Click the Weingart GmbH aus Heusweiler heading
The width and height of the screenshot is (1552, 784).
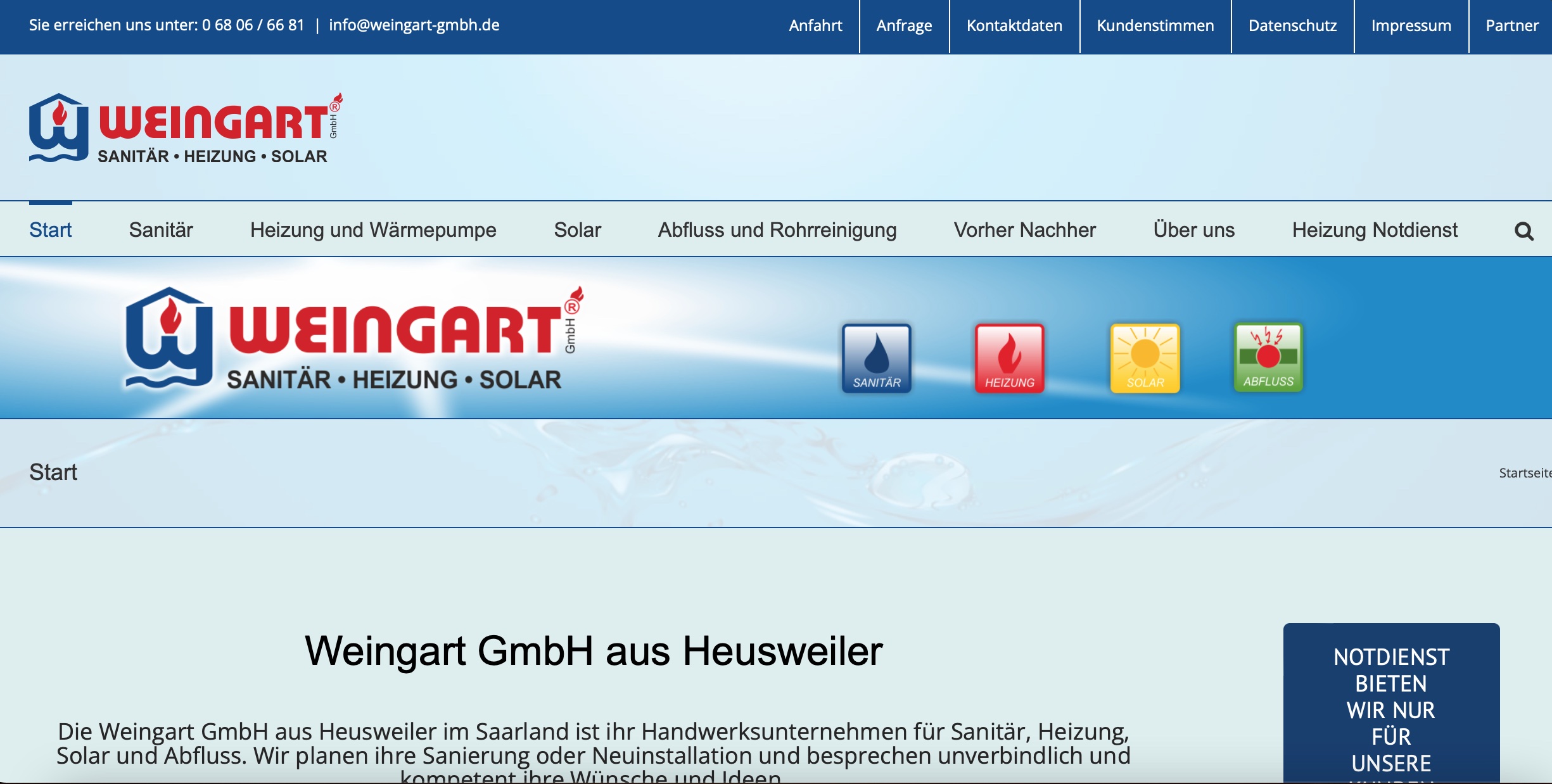(x=594, y=651)
